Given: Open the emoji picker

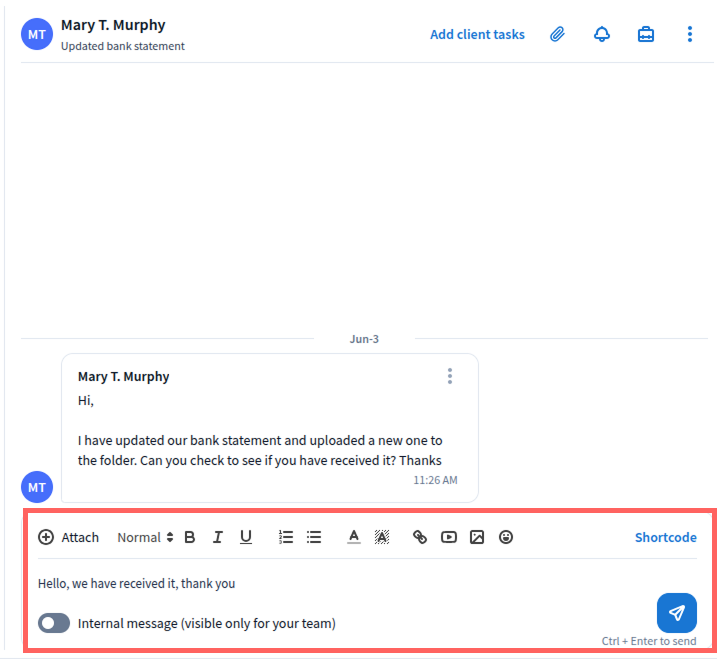Looking at the screenshot, I should click(506, 537).
